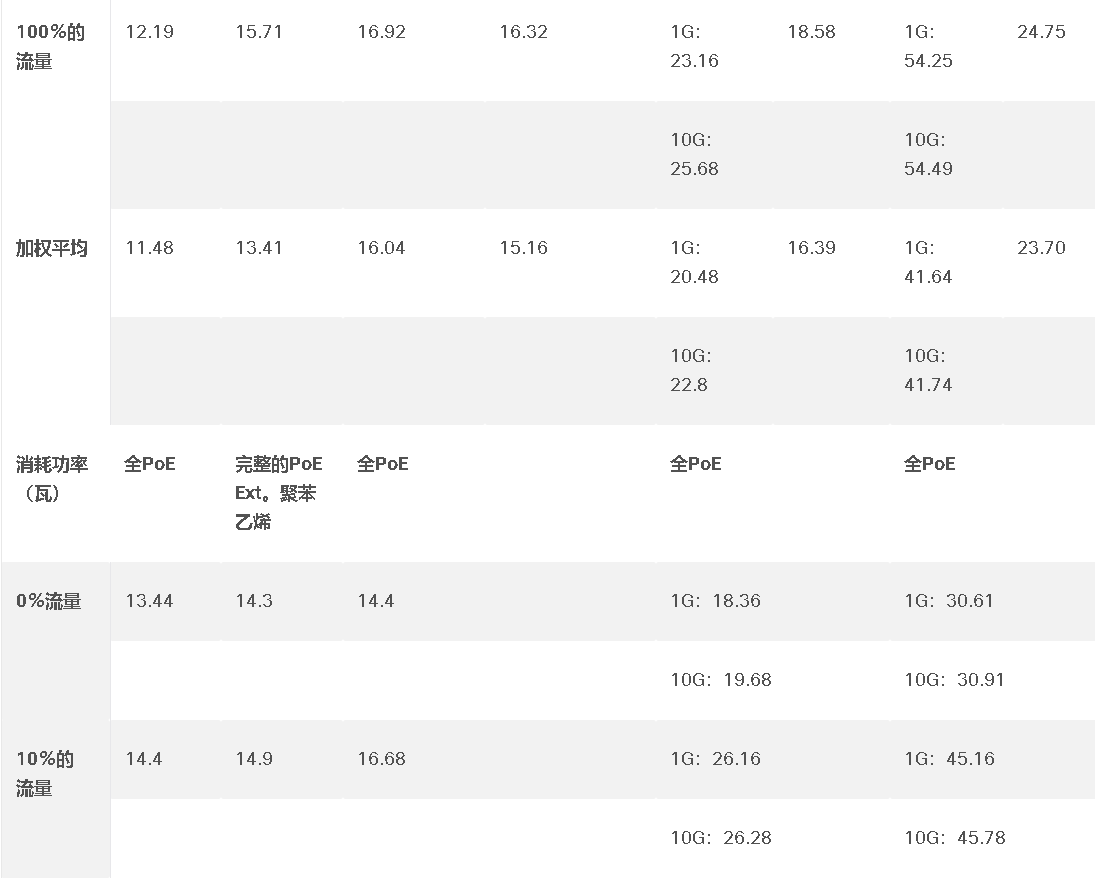This screenshot has width=1095, height=878.
Task: Select the 完整的PoE Ext。聚苯乙烯 header cell
Action: coord(279,493)
